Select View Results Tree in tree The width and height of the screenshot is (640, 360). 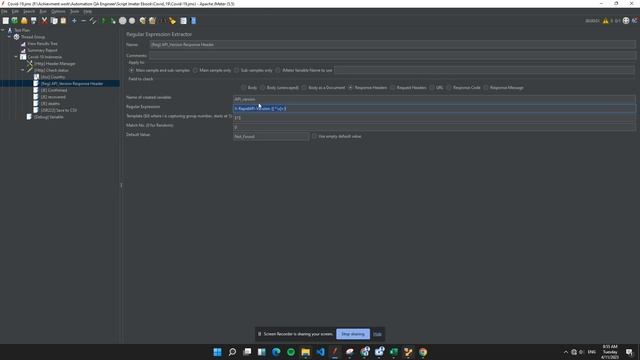tap(42, 44)
